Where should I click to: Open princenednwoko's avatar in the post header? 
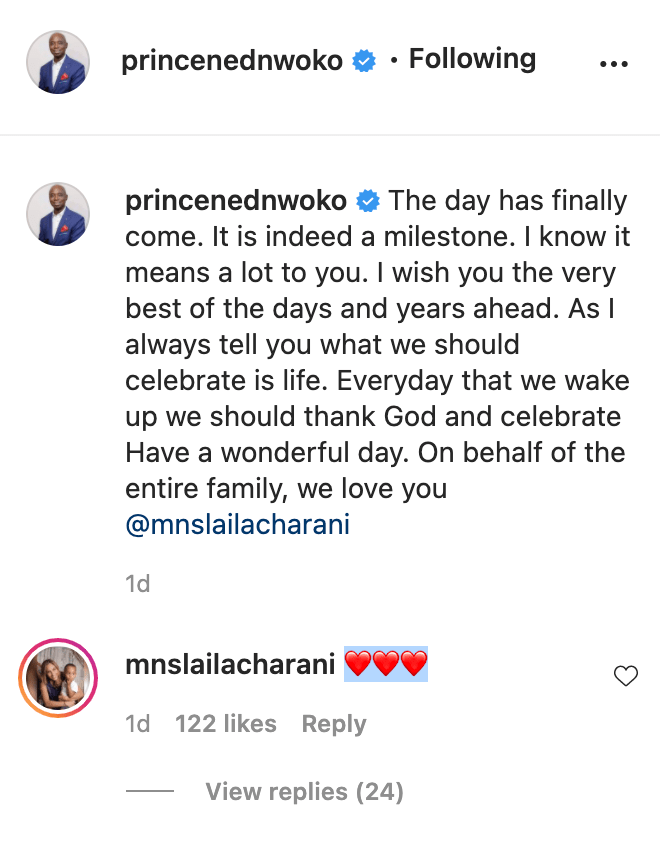click(57, 63)
